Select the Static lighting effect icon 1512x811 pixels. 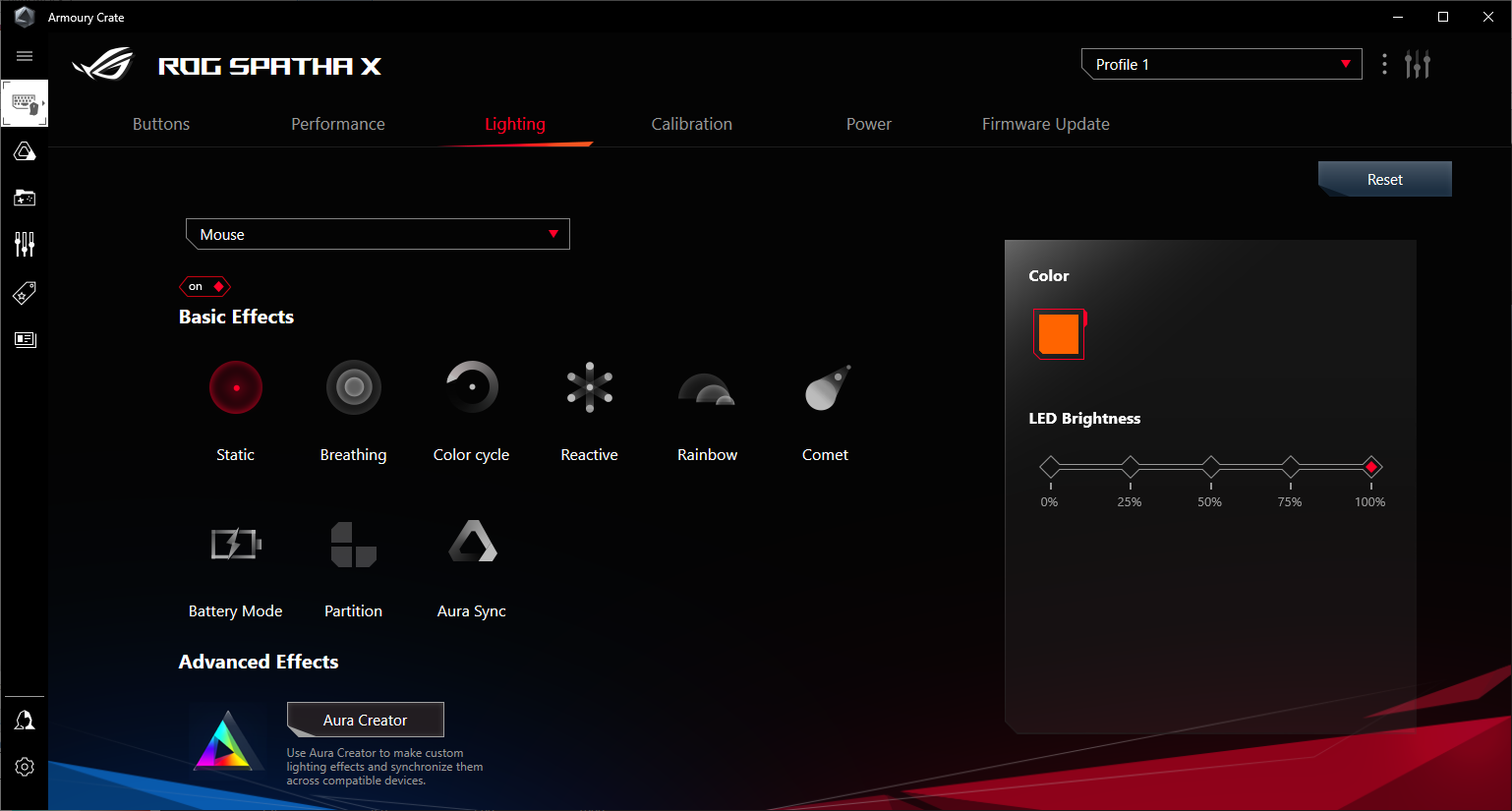(x=236, y=387)
